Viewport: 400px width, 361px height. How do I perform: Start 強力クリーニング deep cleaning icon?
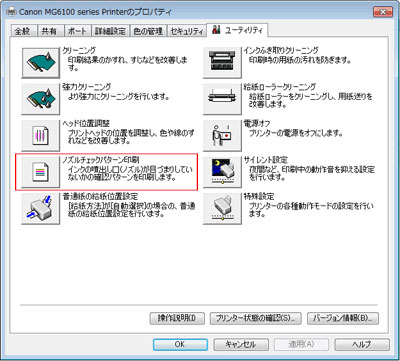[x=41, y=99]
